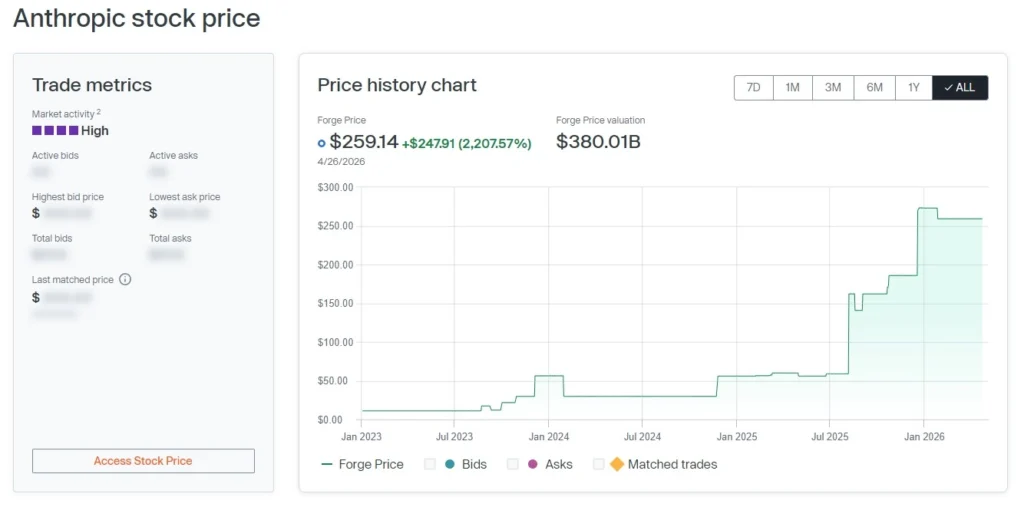
Task: Switch chart range to 7D
Action: [x=753, y=88]
